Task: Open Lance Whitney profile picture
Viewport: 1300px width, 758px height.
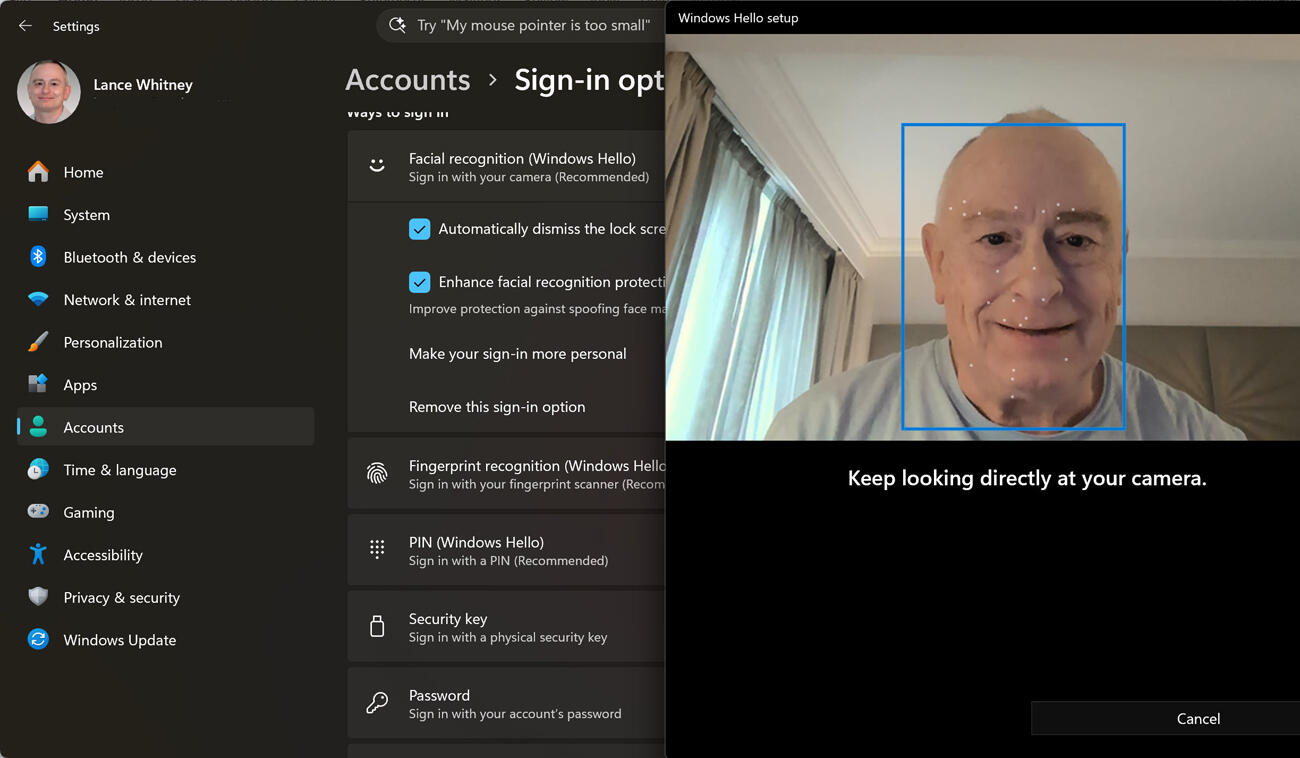Action: [49, 92]
